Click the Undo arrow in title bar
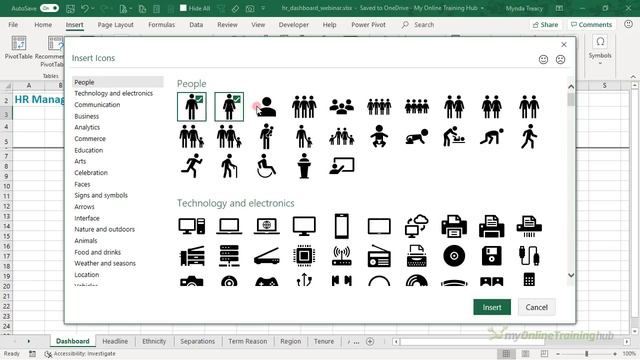 point(84,8)
